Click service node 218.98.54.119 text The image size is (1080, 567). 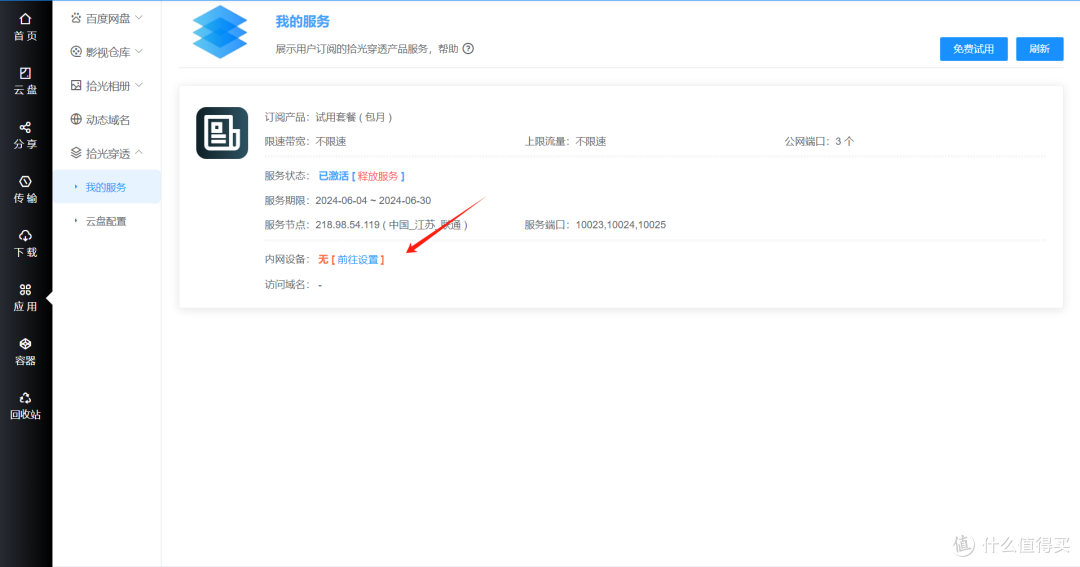coord(391,225)
